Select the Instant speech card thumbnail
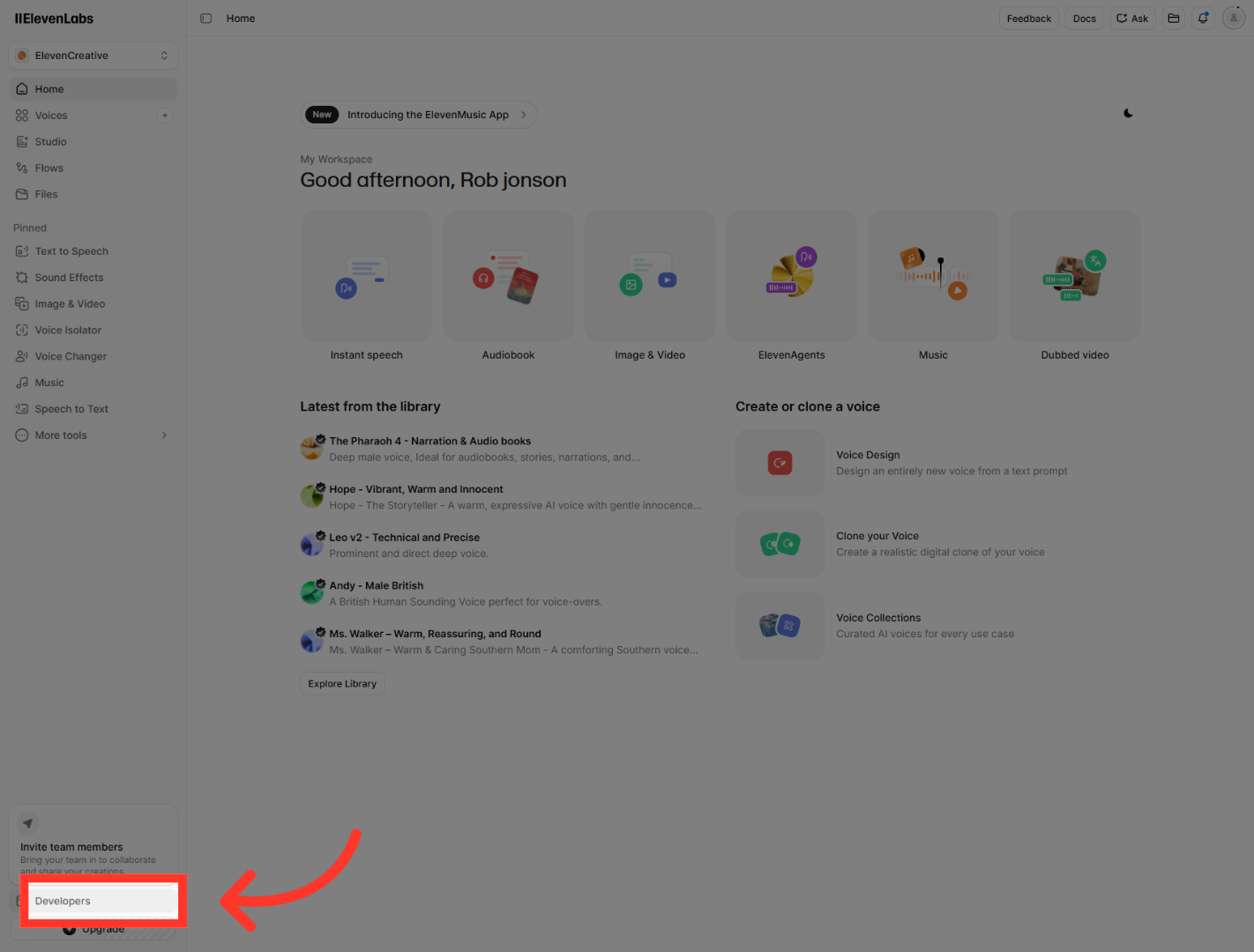 (x=367, y=276)
